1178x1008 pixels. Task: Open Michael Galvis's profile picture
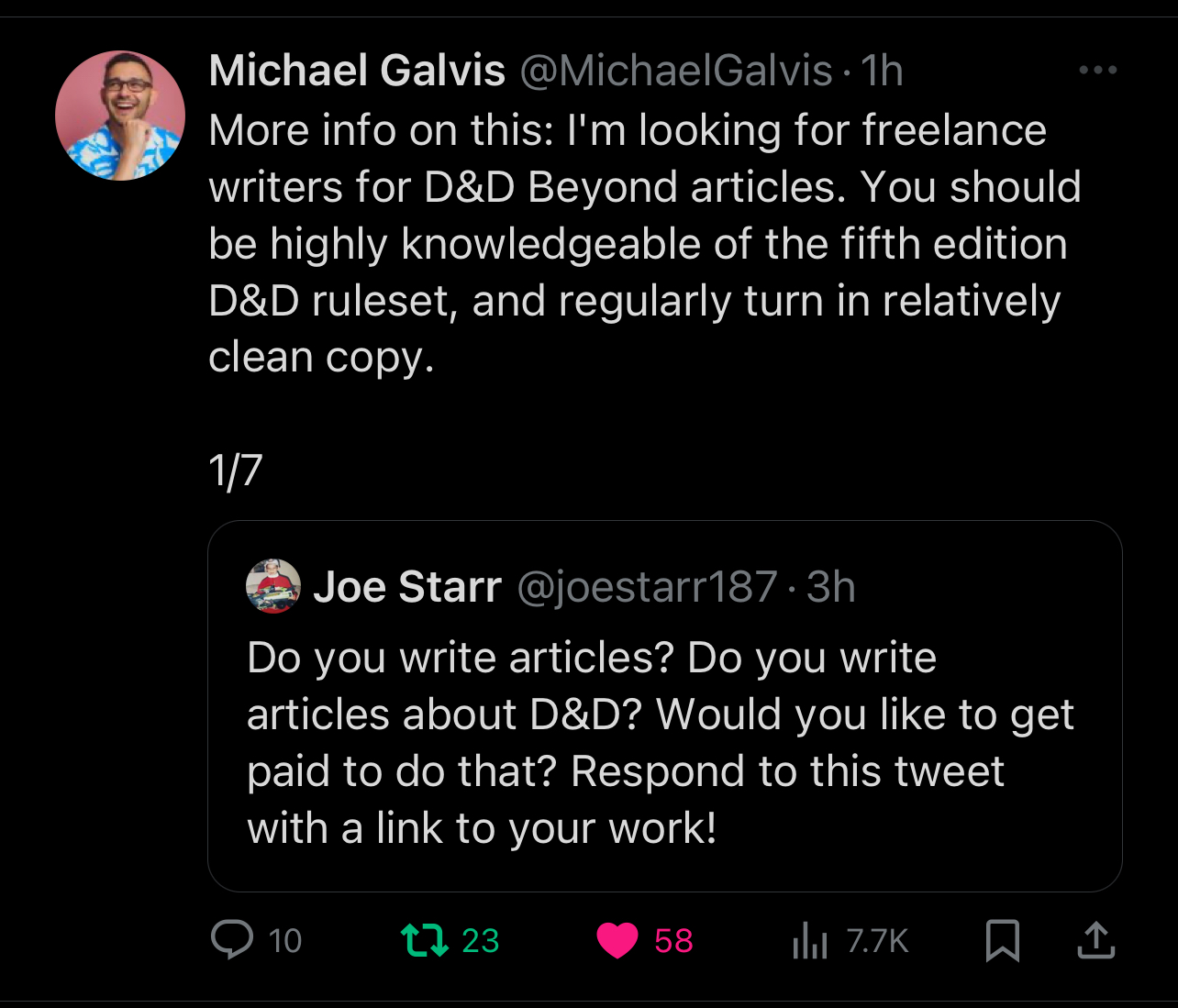(x=120, y=116)
